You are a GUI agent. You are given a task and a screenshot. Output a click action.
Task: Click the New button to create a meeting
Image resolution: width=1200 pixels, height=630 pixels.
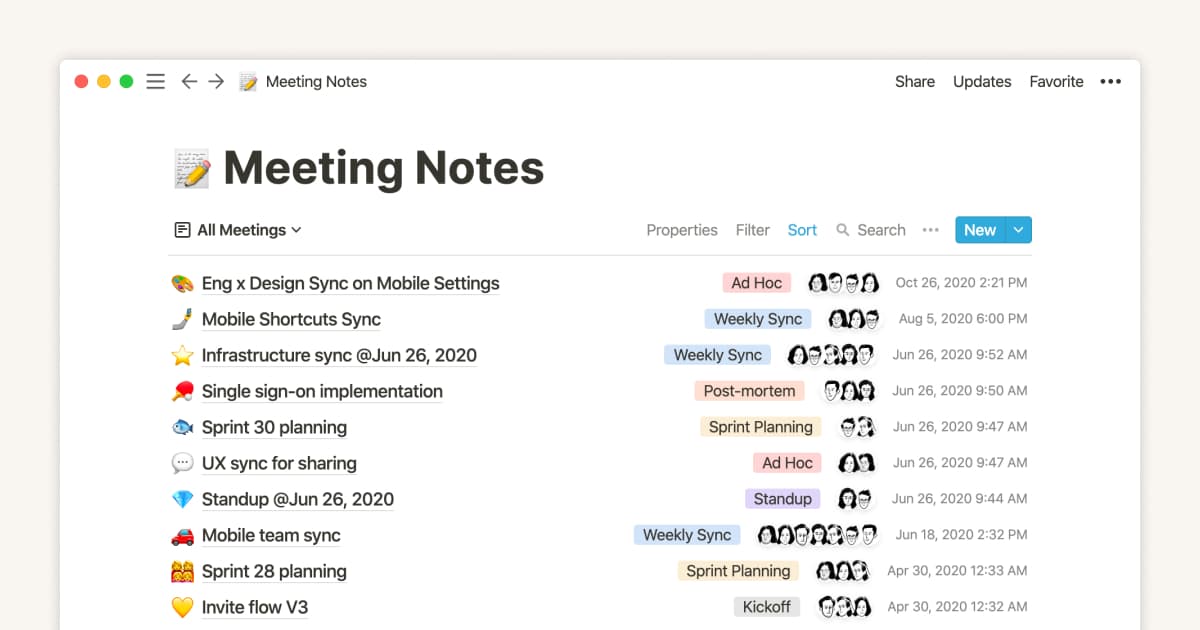coord(979,230)
